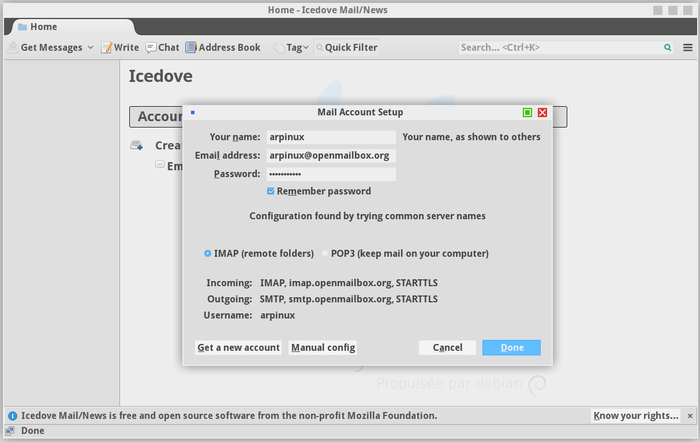The height and width of the screenshot is (442, 700).
Task: Click the Icedove heading text
Action: tap(161, 76)
